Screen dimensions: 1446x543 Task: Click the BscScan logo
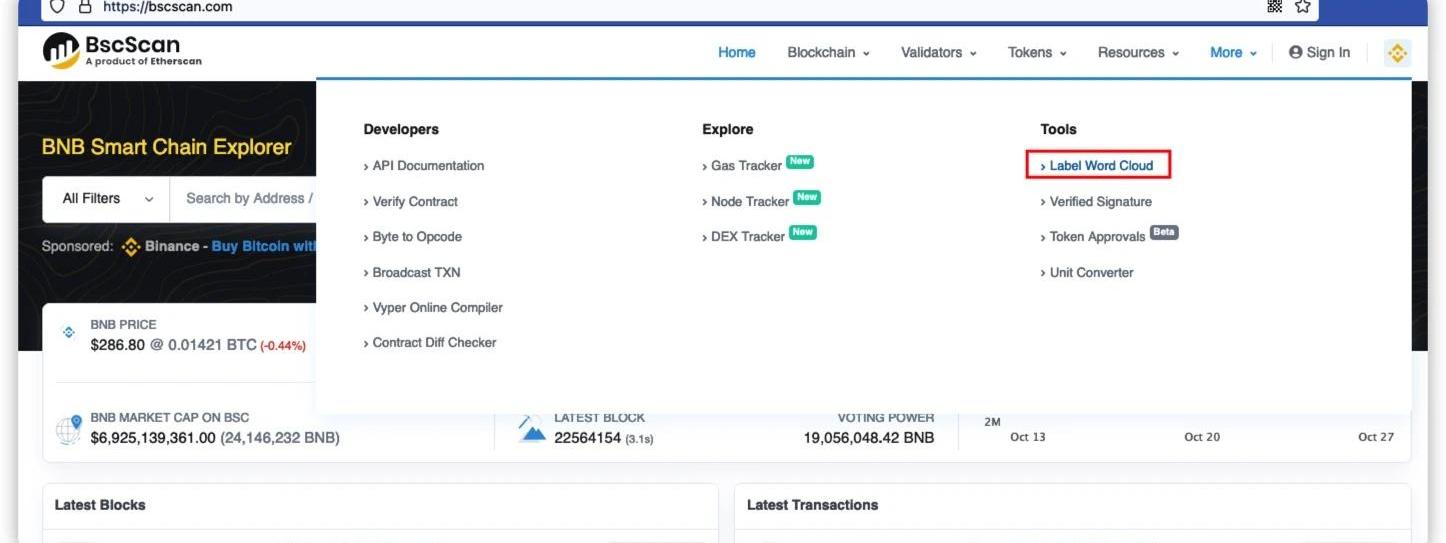122,51
